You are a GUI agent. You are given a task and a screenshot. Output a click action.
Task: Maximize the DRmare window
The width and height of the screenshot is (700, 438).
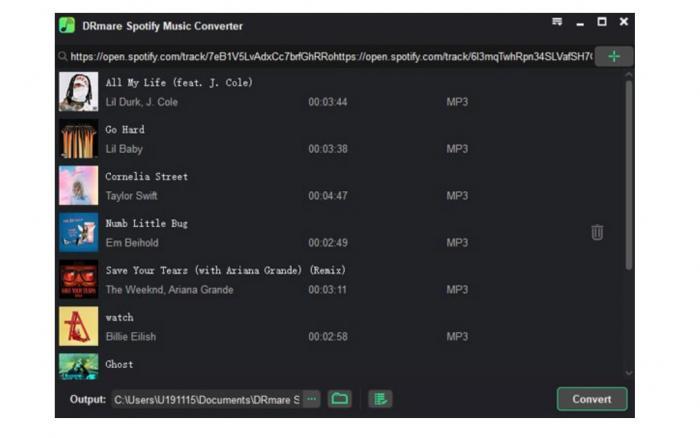(602, 22)
